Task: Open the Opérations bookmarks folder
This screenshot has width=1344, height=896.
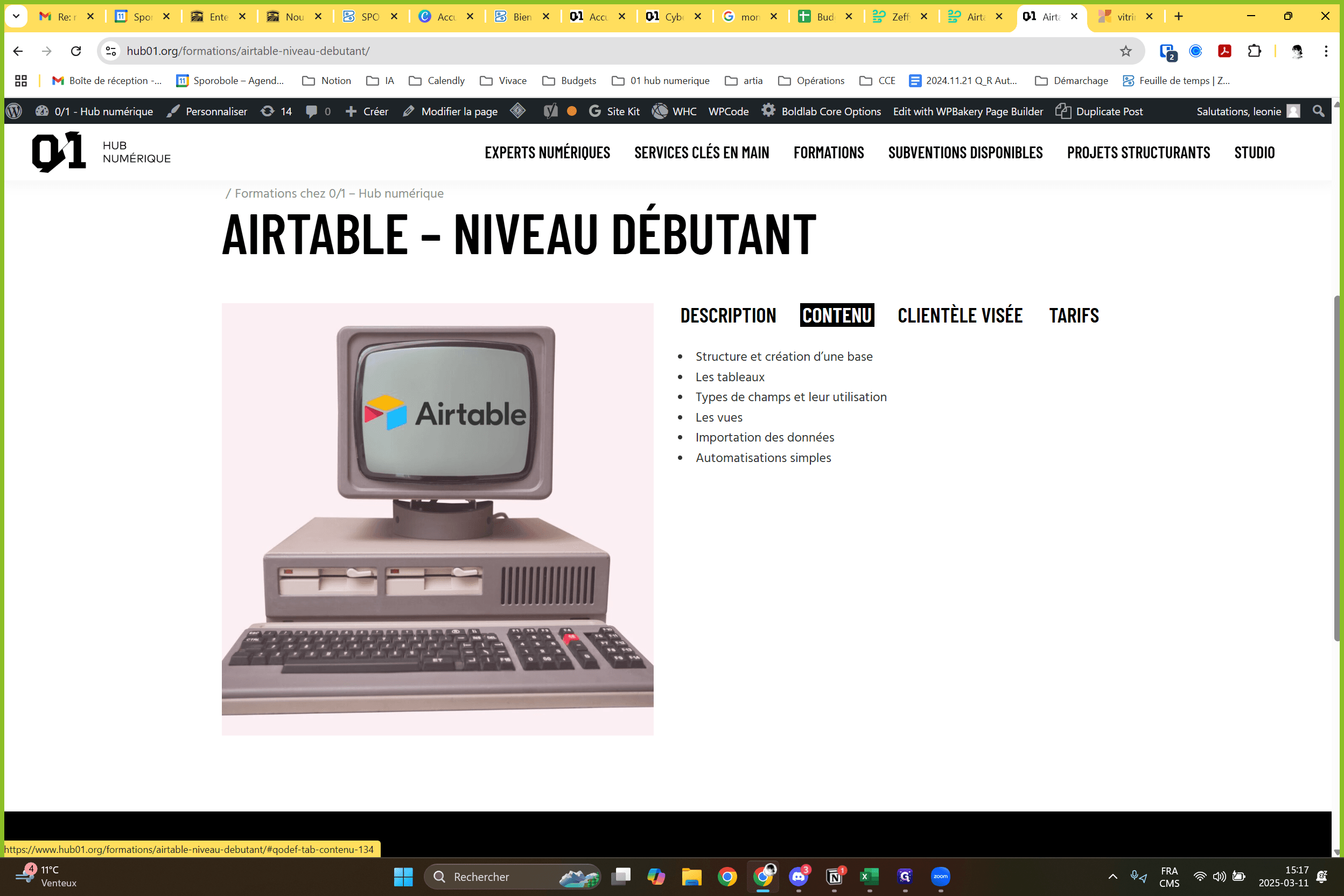Action: 811,81
